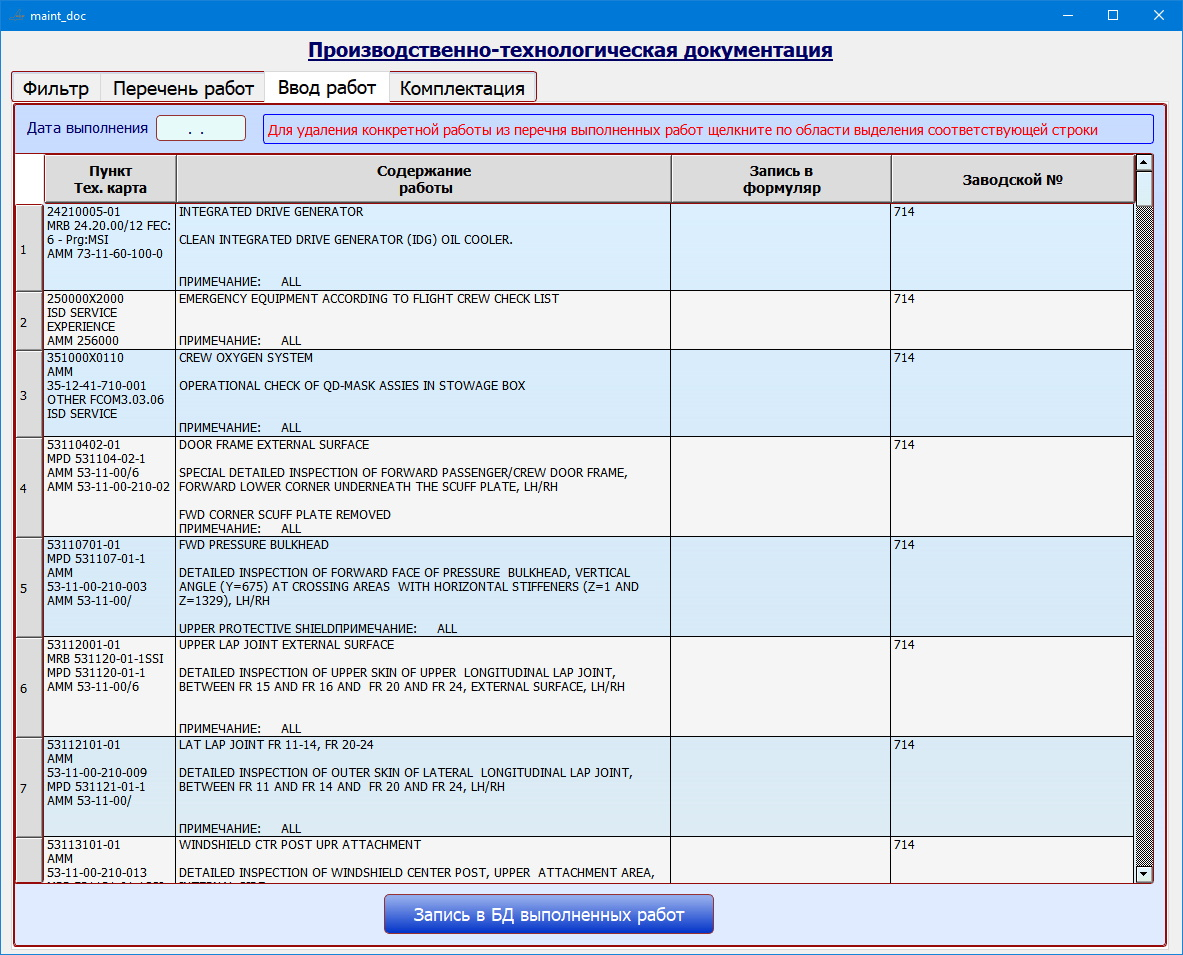This screenshot has width=1183, height=955.
Task: Select cell 24210005-01 MRB 24.20.00/12
Action: [x=110, y=247]
